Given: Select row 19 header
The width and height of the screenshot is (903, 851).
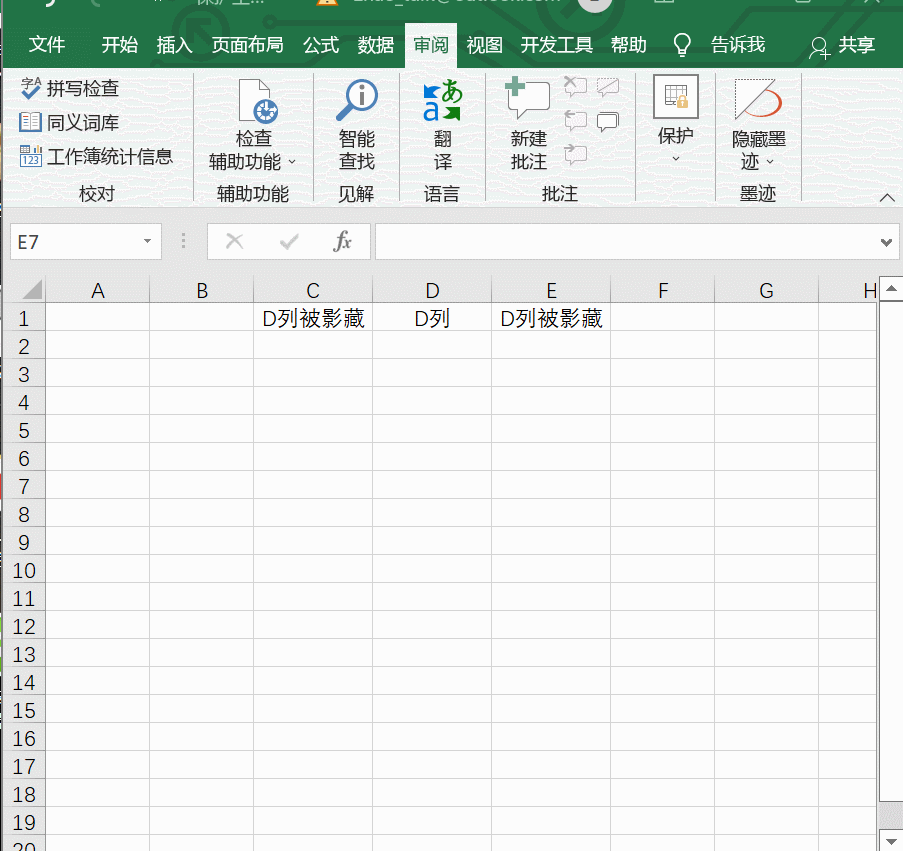Looking at the screenshot, I should 24,822.
